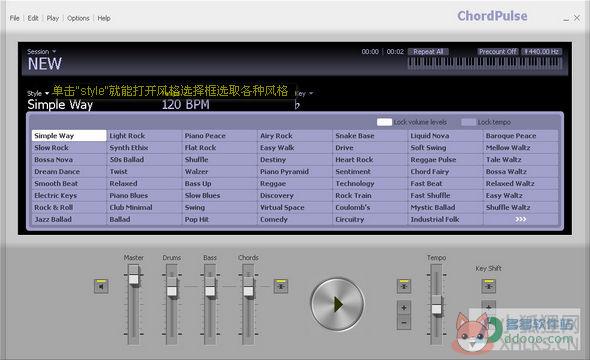Select the Rock & Roll style

69,207
